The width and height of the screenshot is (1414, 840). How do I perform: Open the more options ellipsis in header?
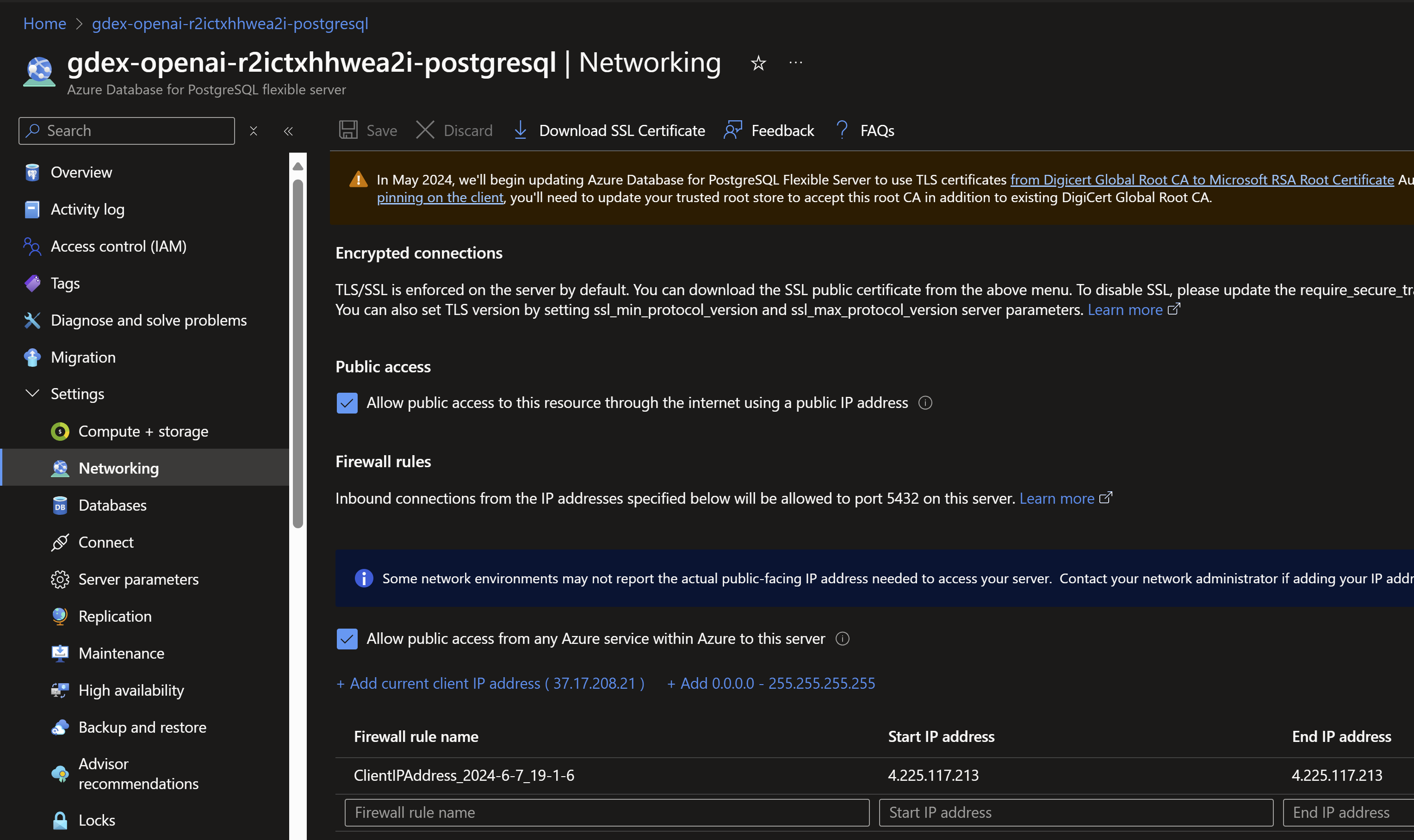(x=795, y=63)
